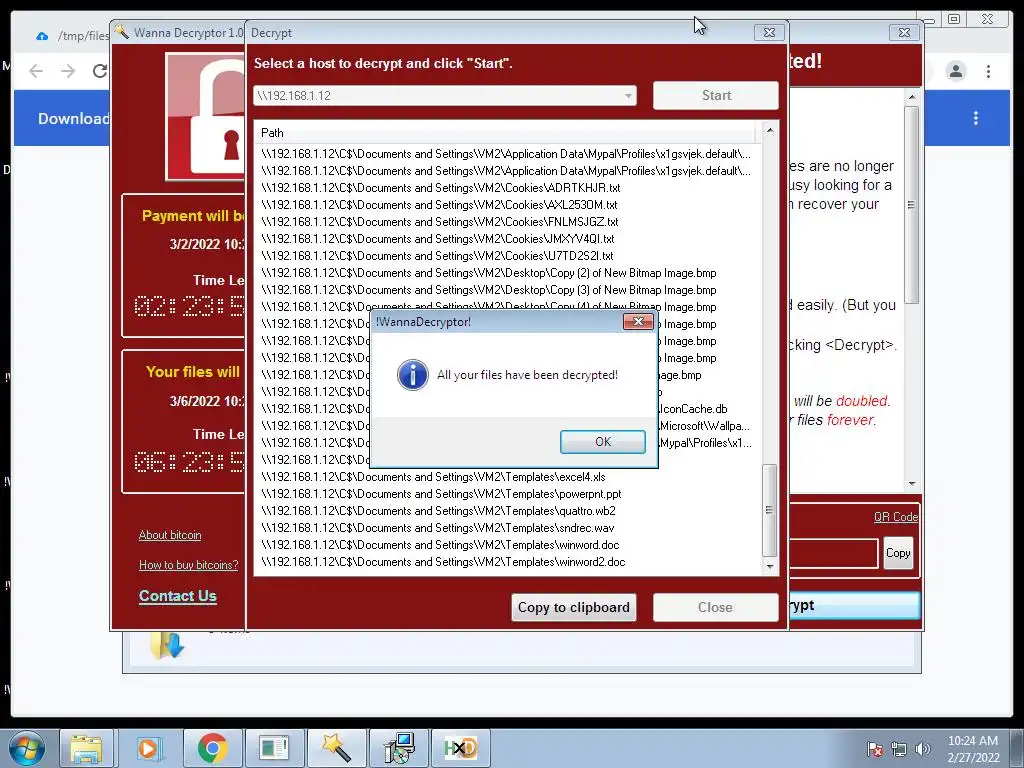The height and width of the screenshot is (768, 1024).
Task: Click the file list scrollbar thumb
Action: pyautogui.click(x=770, y=510)
